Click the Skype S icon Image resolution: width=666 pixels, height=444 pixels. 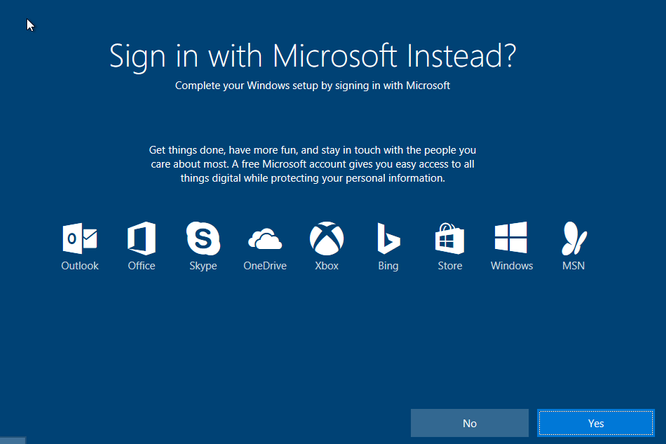pos(203,238)
